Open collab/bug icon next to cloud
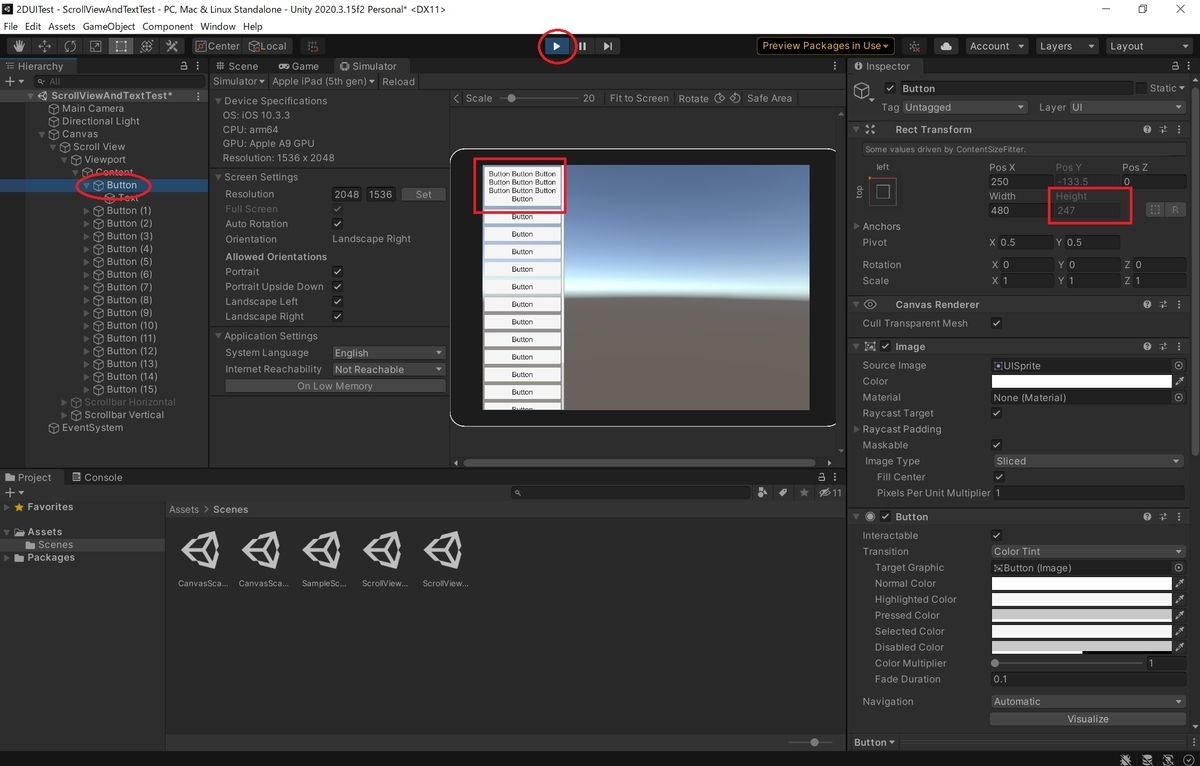The width and height of the screenshot is (1200, 766). pos(914,46)
